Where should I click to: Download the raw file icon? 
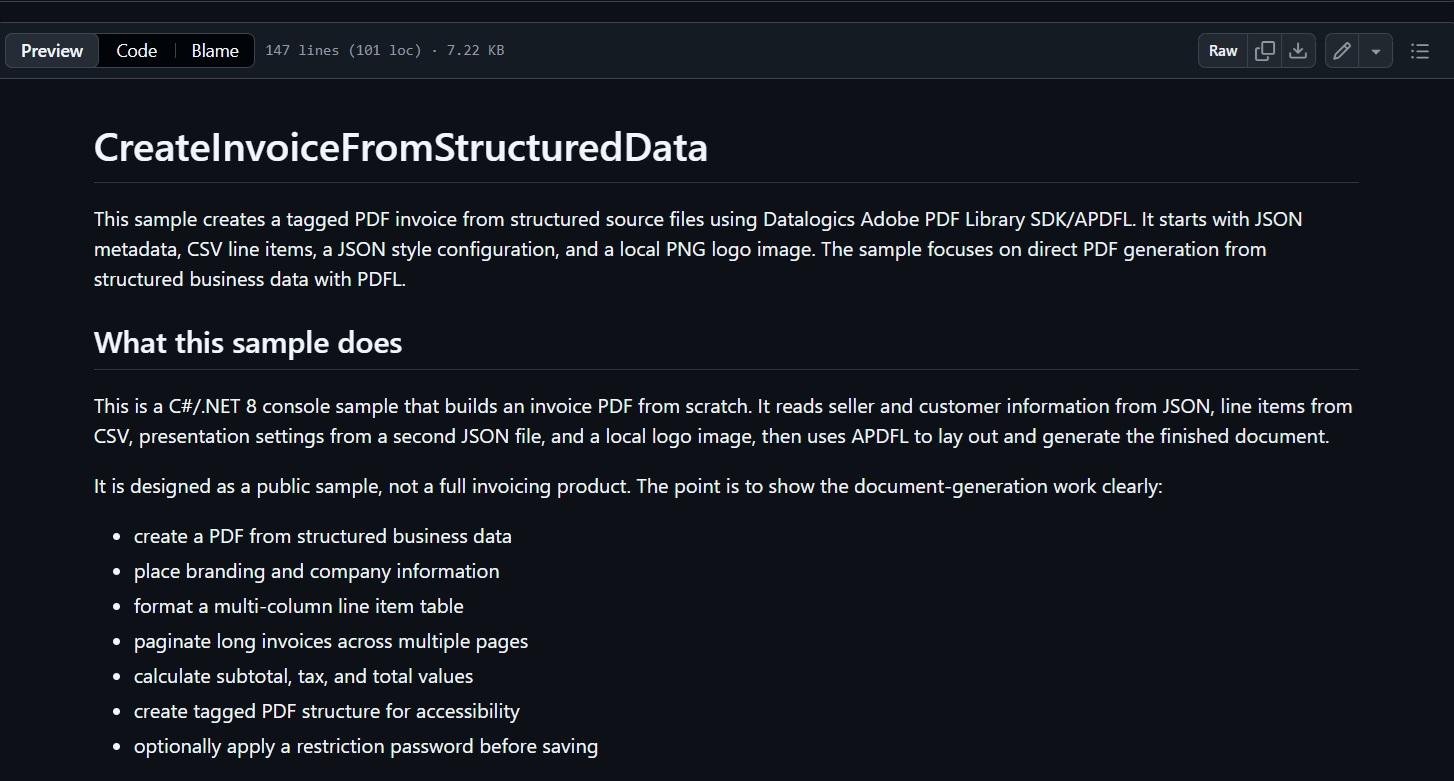[1298, 51]
